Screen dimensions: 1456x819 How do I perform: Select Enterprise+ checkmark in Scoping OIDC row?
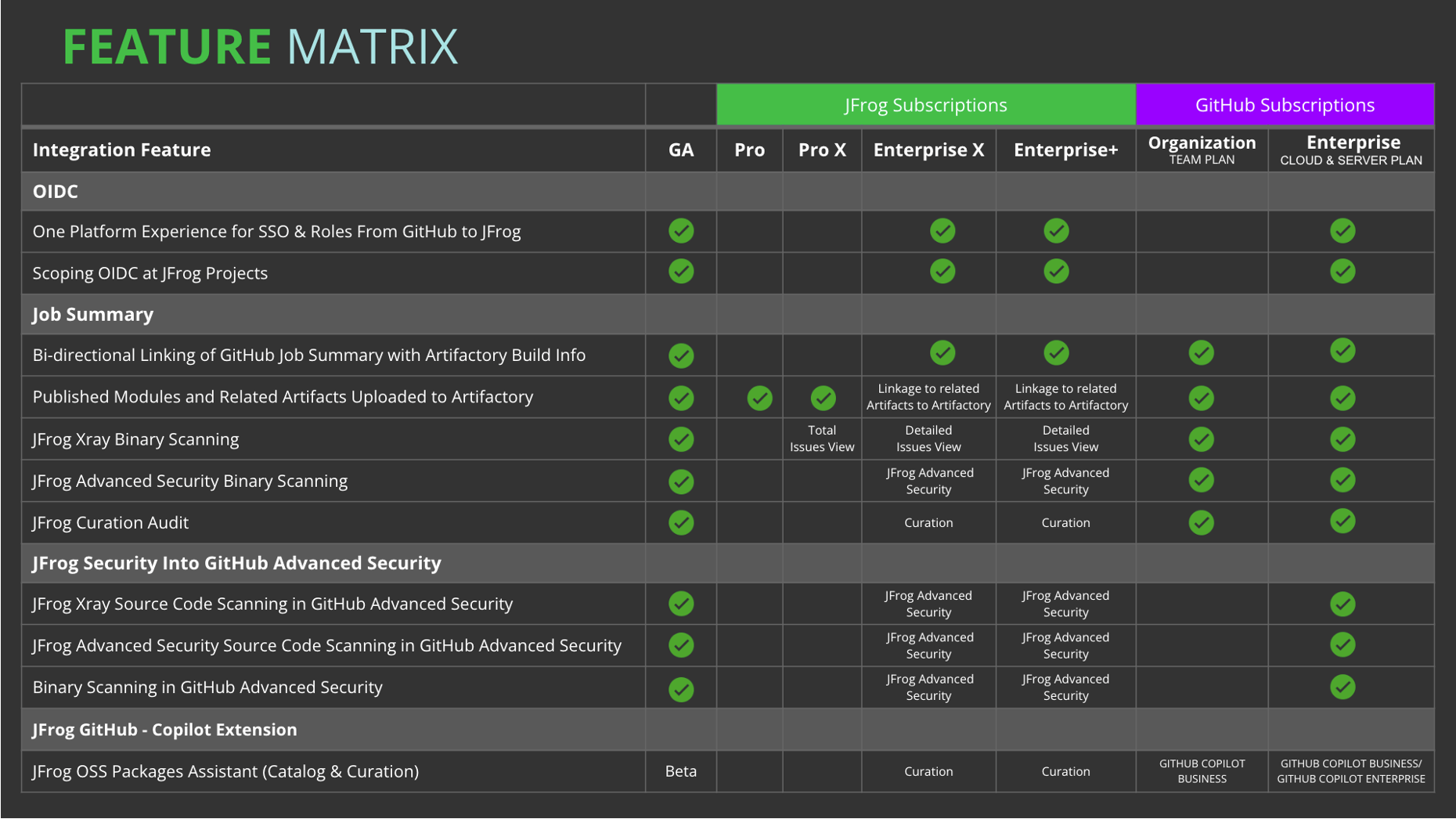1056,272
